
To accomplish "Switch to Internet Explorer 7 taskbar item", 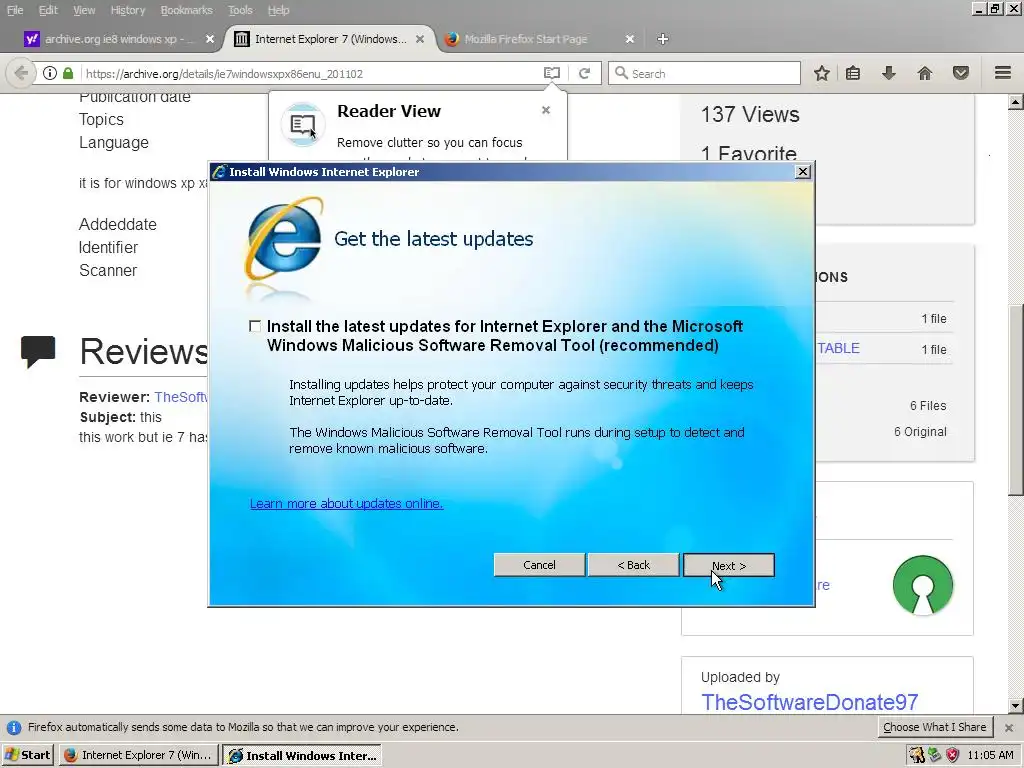I will coord(138,755).
